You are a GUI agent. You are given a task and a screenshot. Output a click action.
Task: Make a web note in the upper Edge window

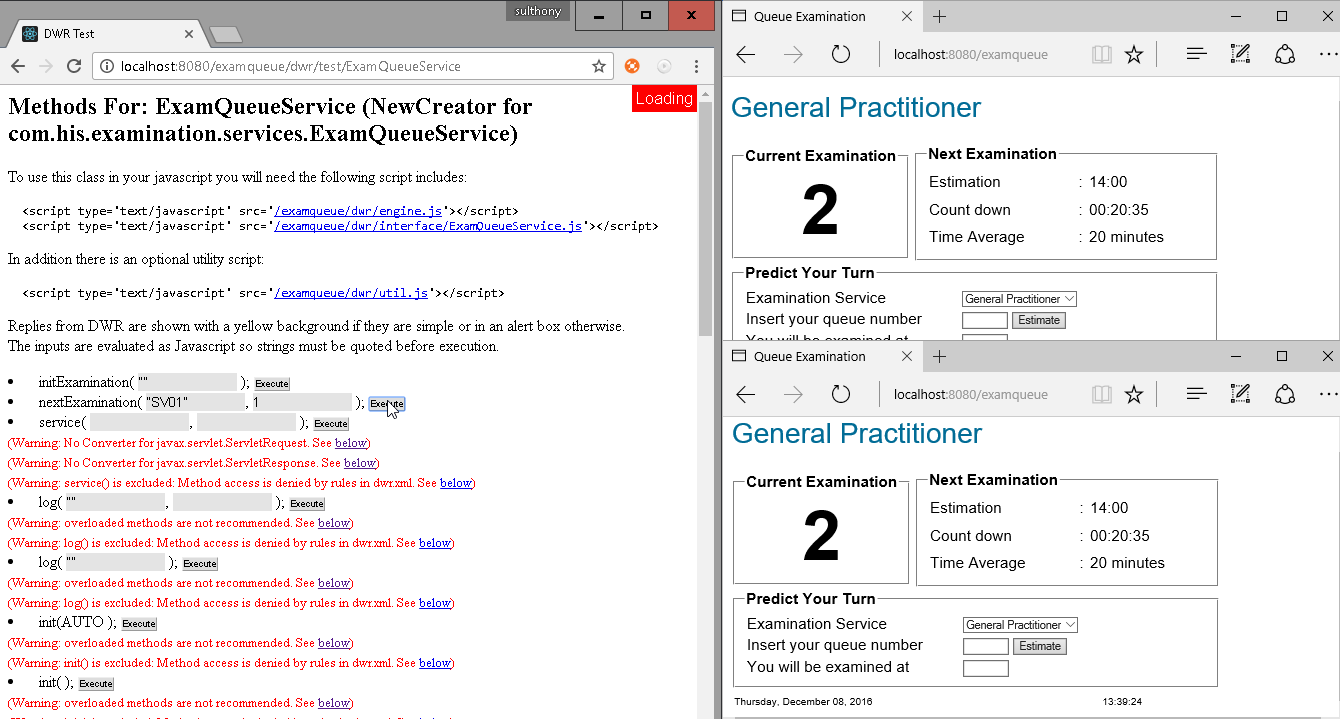1241,54
